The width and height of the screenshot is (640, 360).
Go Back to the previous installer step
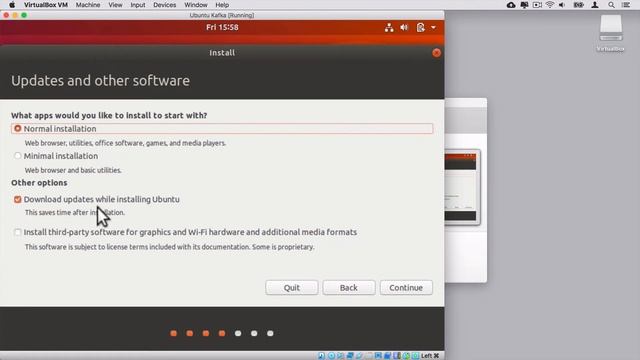point(349,287)
